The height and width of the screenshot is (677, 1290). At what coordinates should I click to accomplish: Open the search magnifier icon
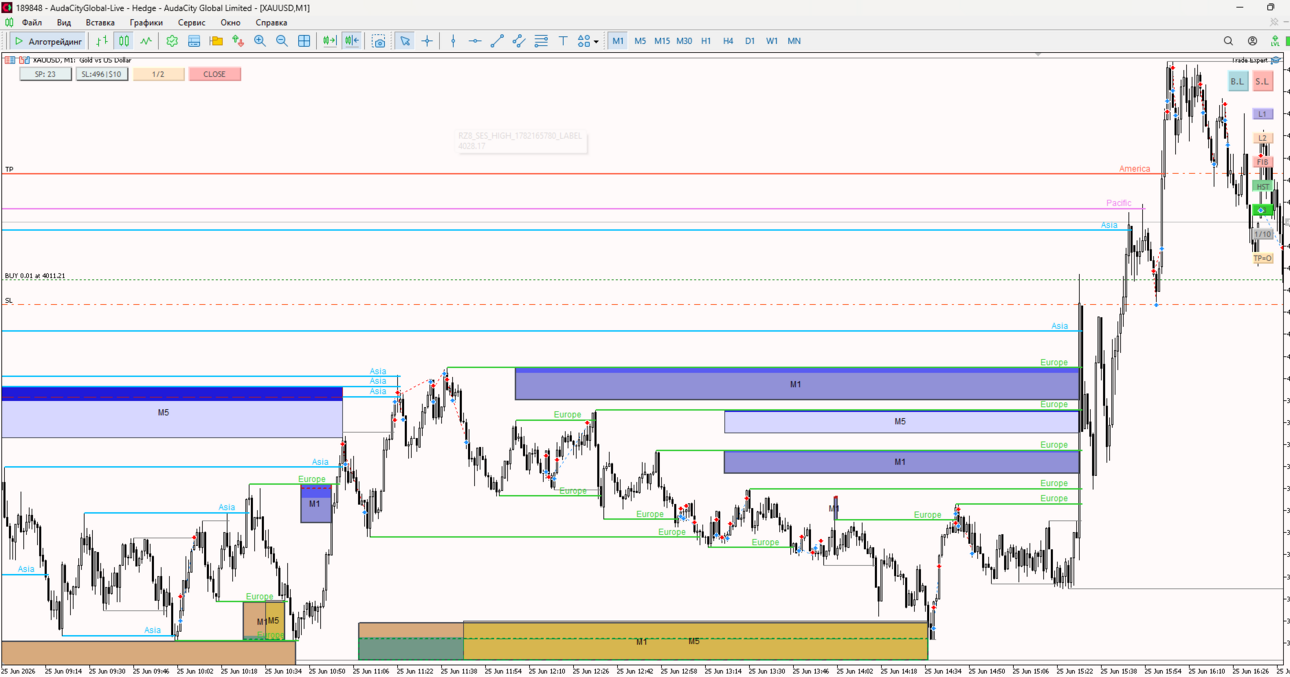click(x=1229, y=41)
